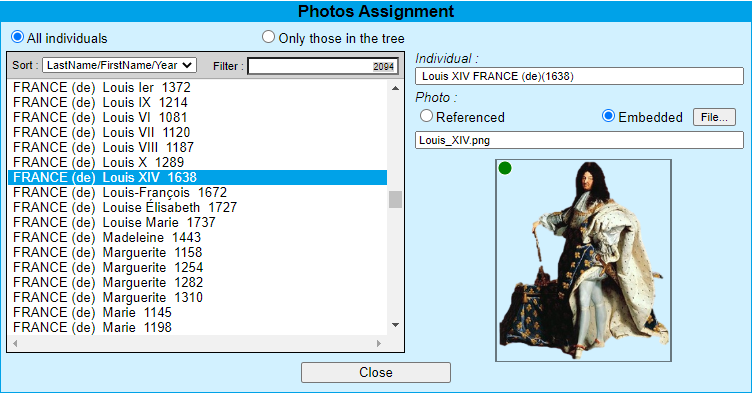Click list scroll up arrow
Viewport: 754px width, 396px height.
(395, 88)
